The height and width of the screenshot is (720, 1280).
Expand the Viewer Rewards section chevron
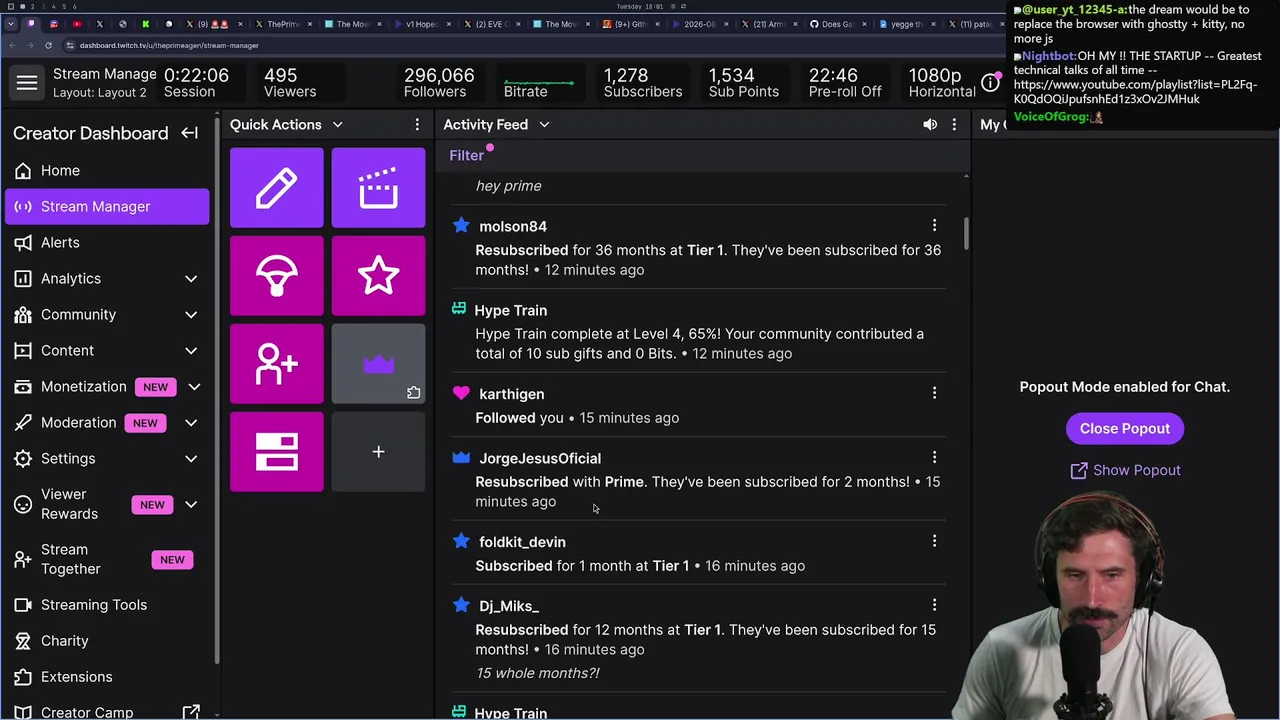[x=191, y=504]
